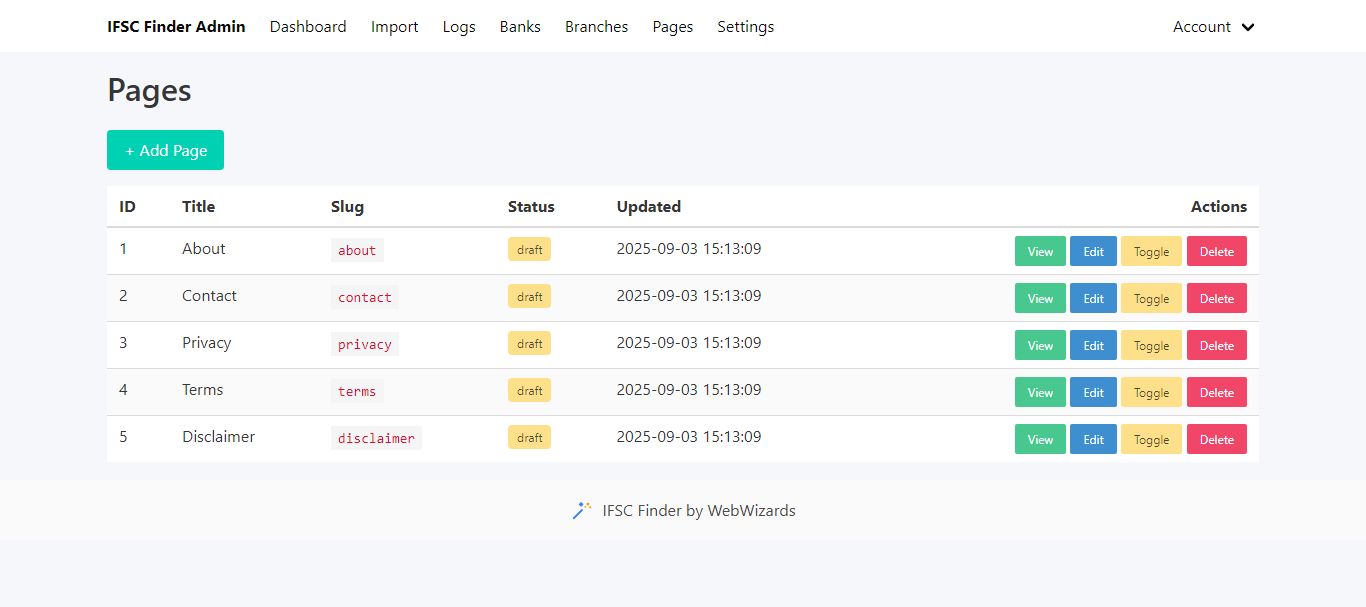Click the IFSC Finder Admin brand link
The width and height of the screenshot is (1366, 607).
(176, 27)
